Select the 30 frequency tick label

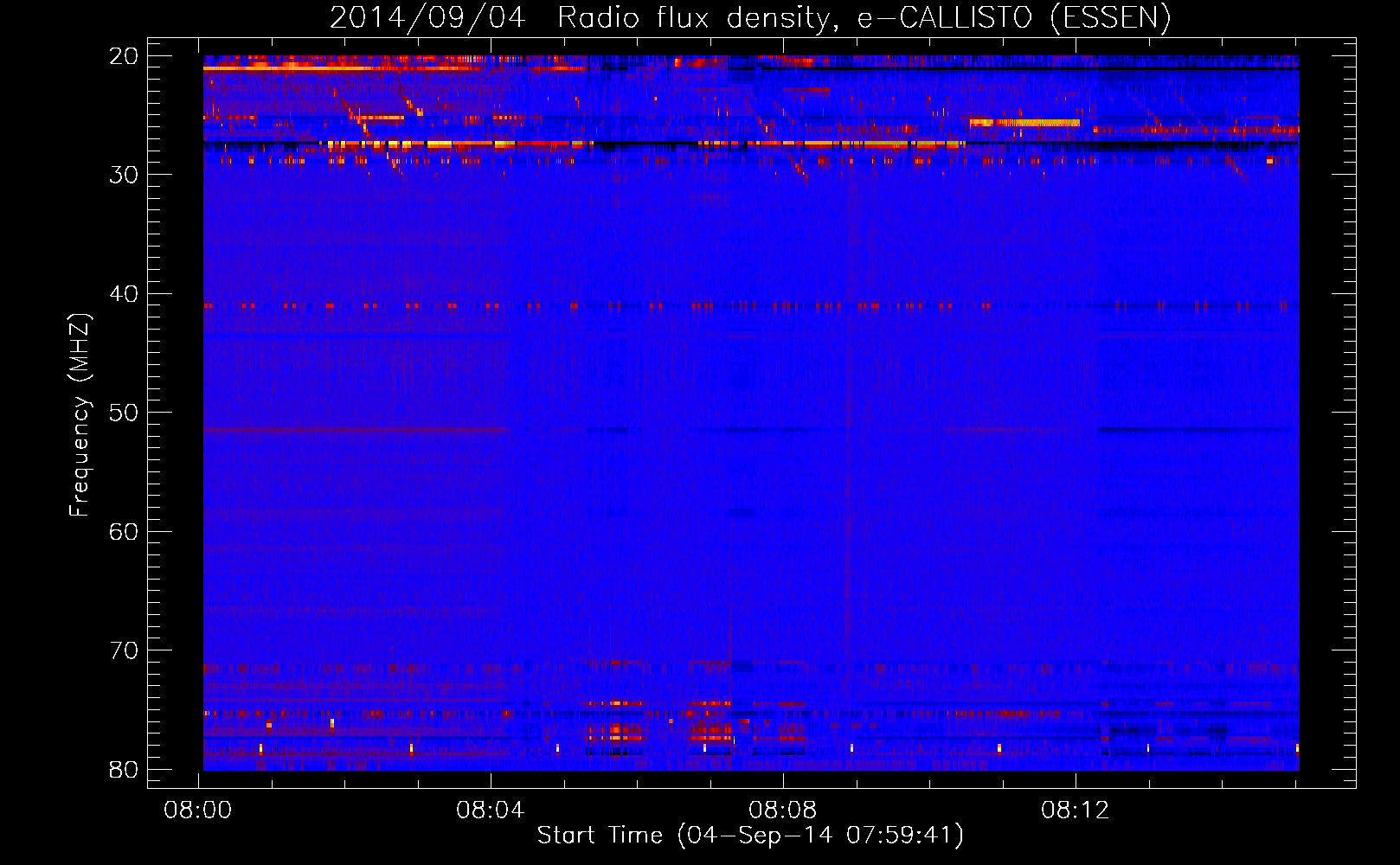click(125, 175)
